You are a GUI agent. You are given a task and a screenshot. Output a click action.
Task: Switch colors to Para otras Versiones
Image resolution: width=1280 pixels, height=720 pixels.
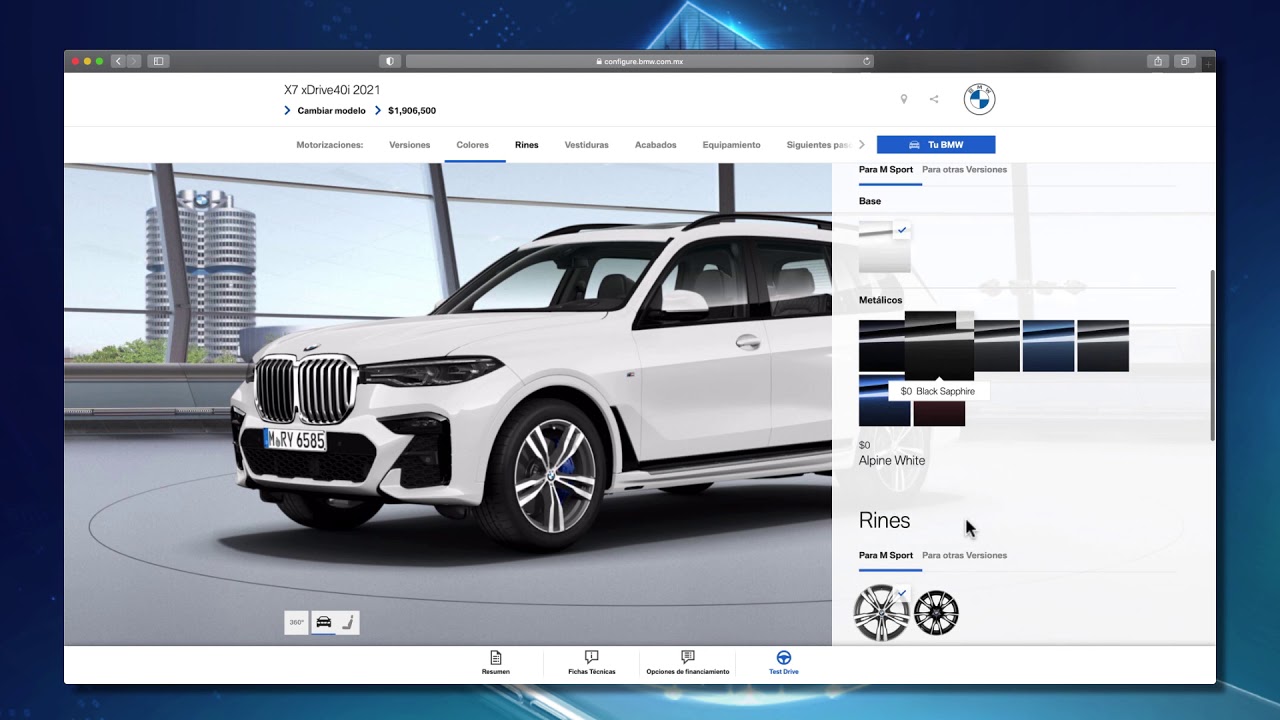tap(965, 170)
